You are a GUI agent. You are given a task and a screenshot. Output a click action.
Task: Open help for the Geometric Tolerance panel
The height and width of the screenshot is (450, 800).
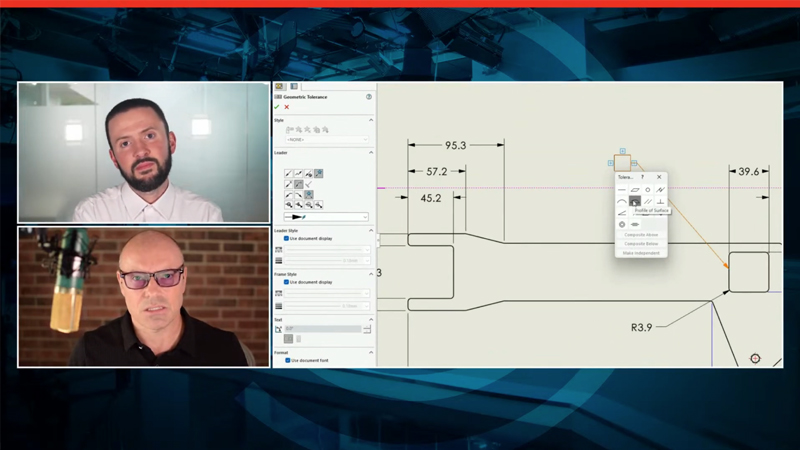tap(369, 97)
